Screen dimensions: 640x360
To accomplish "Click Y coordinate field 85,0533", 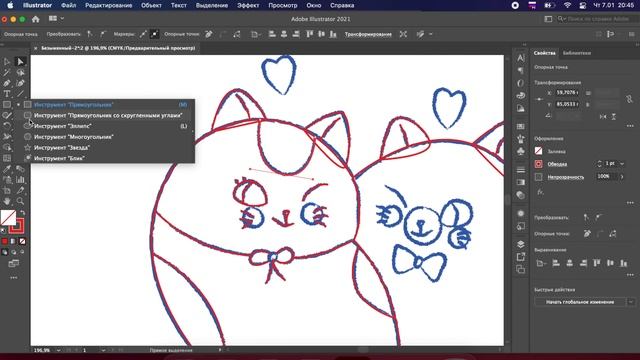I will pyautogui.click(x=567, y=104).
